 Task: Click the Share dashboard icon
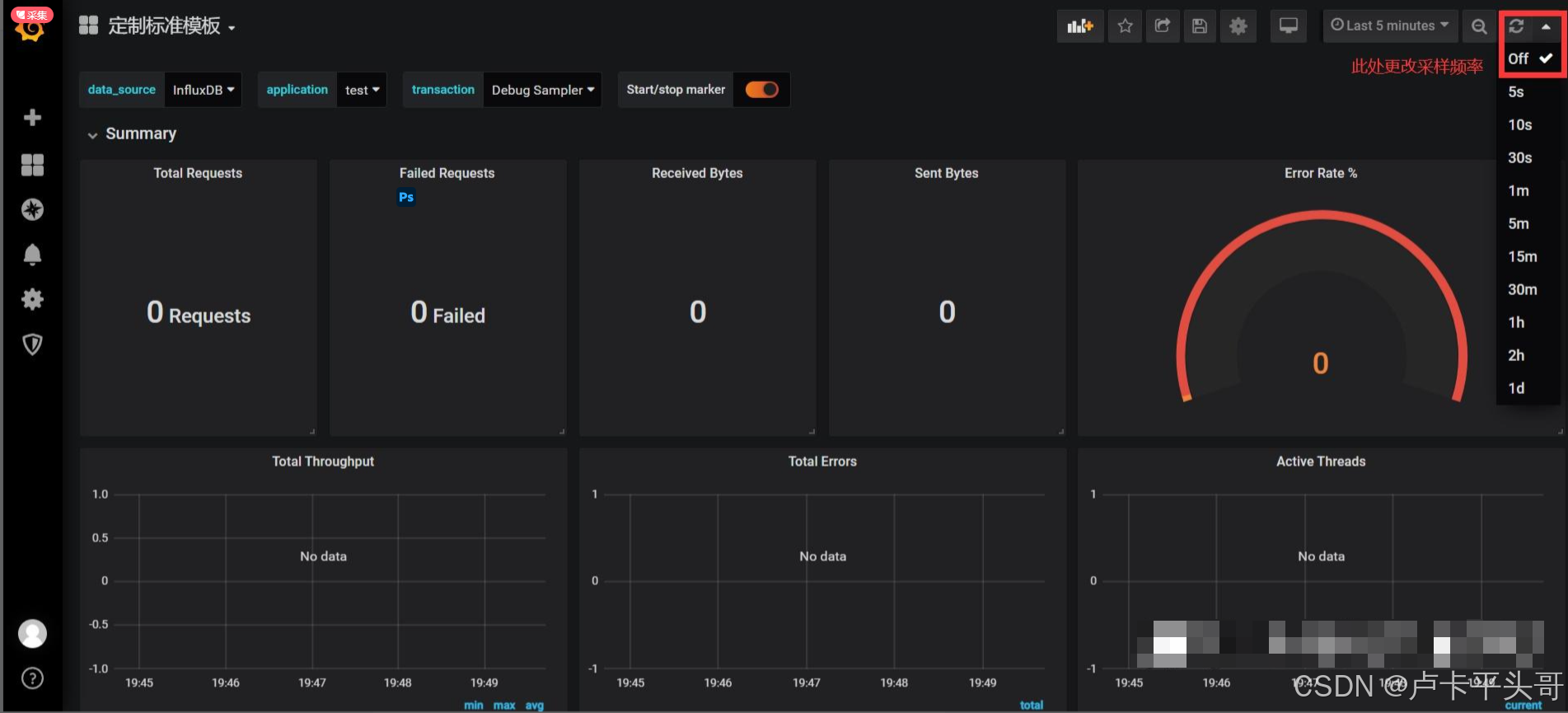[1163, 26]
